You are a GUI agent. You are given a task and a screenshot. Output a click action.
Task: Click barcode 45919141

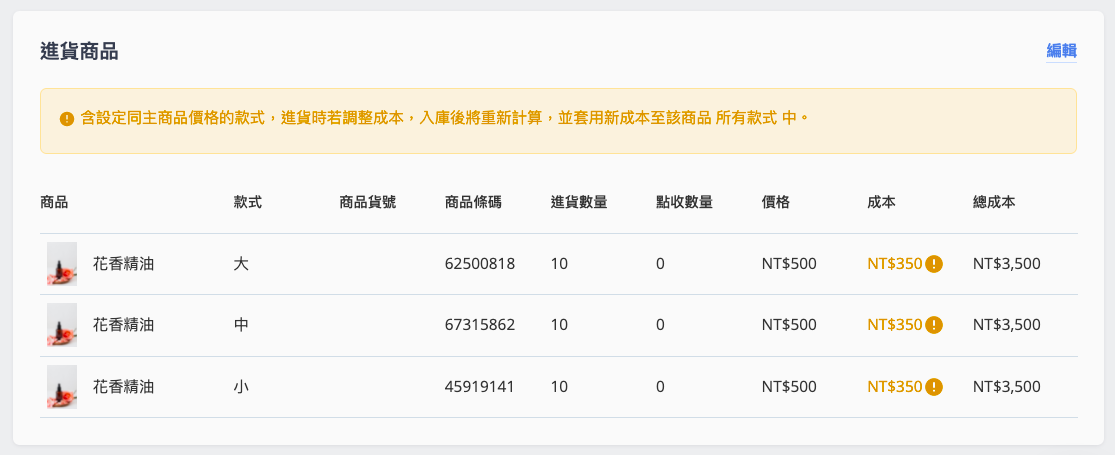479,387
